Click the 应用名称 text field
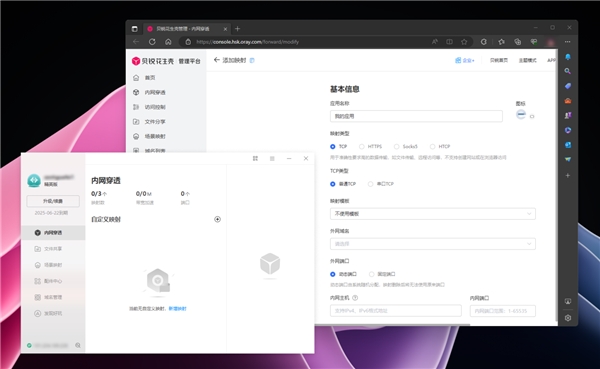 [x=416, y=116]
